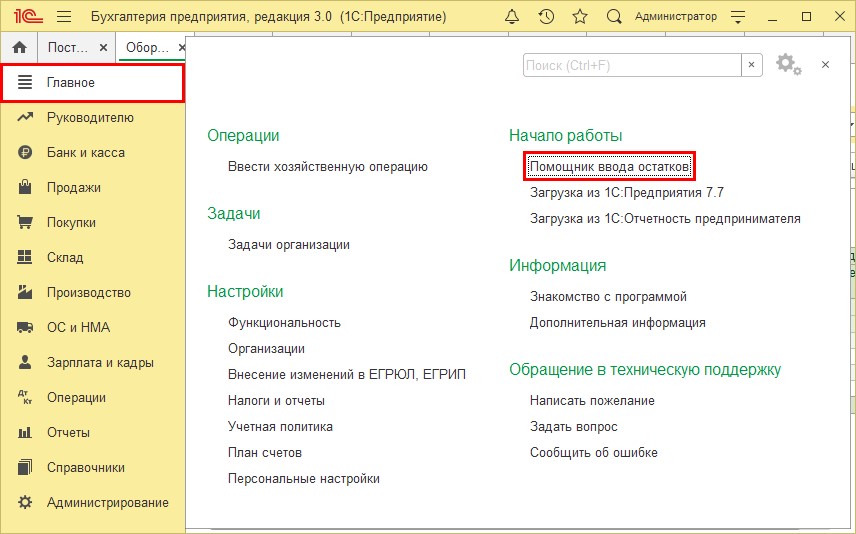856x534 pixels.
Task: Click the Задачи section heading
Action: click(x=234, y=213)
